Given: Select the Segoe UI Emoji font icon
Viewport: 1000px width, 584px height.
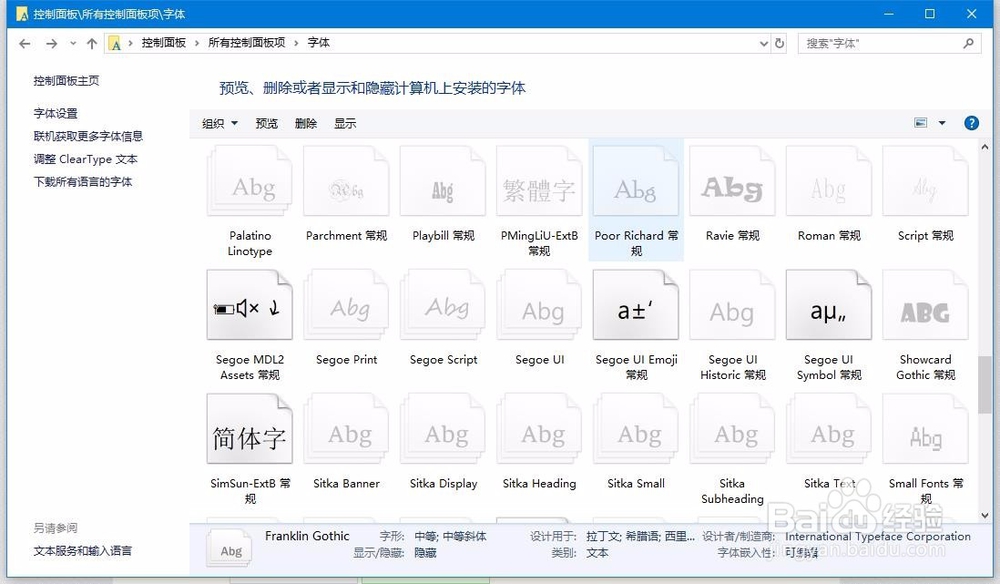Looking at the screenshot, I should coord(636,305).
